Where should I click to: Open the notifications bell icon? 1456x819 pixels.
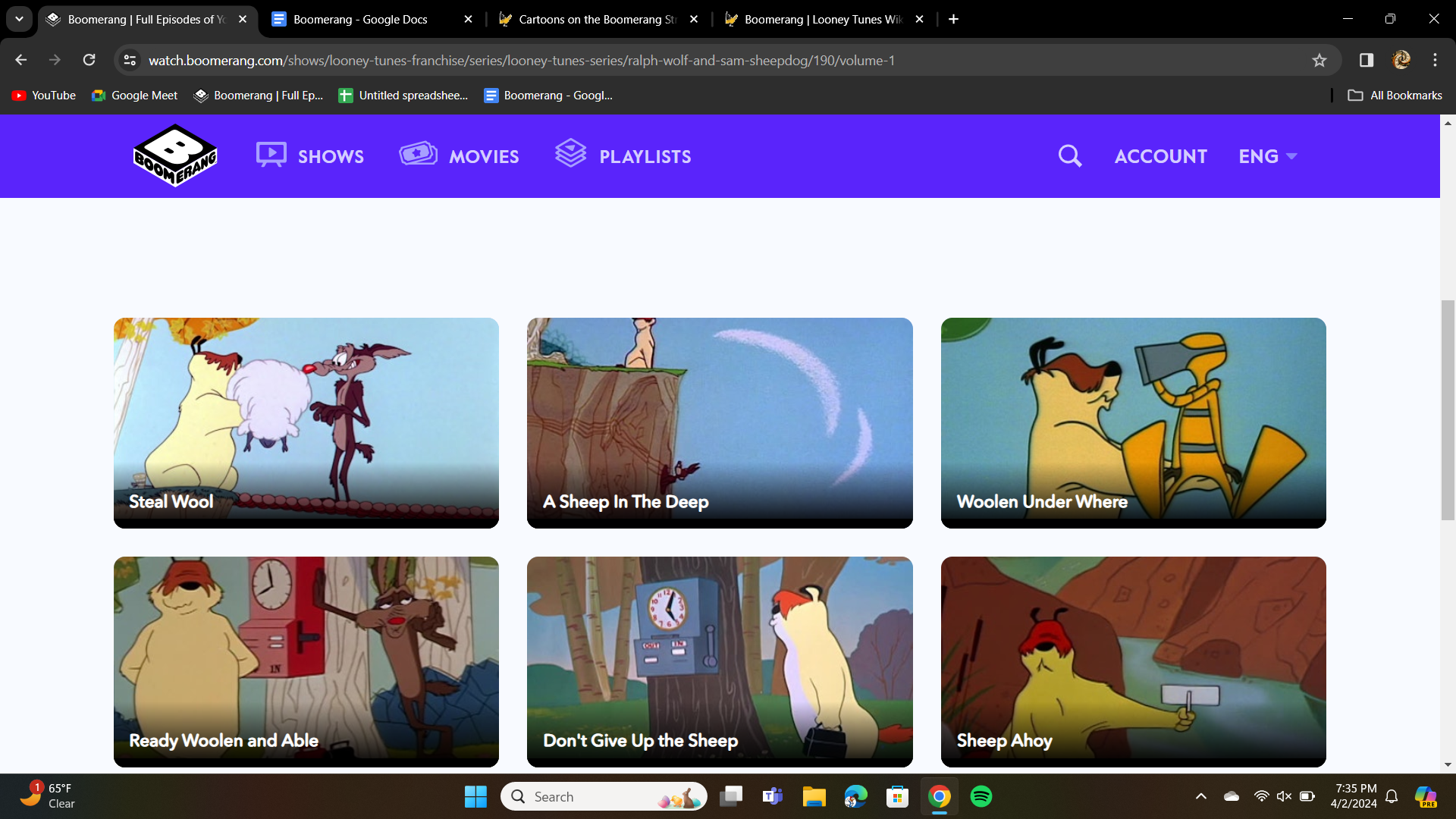tap(1392, 796)
